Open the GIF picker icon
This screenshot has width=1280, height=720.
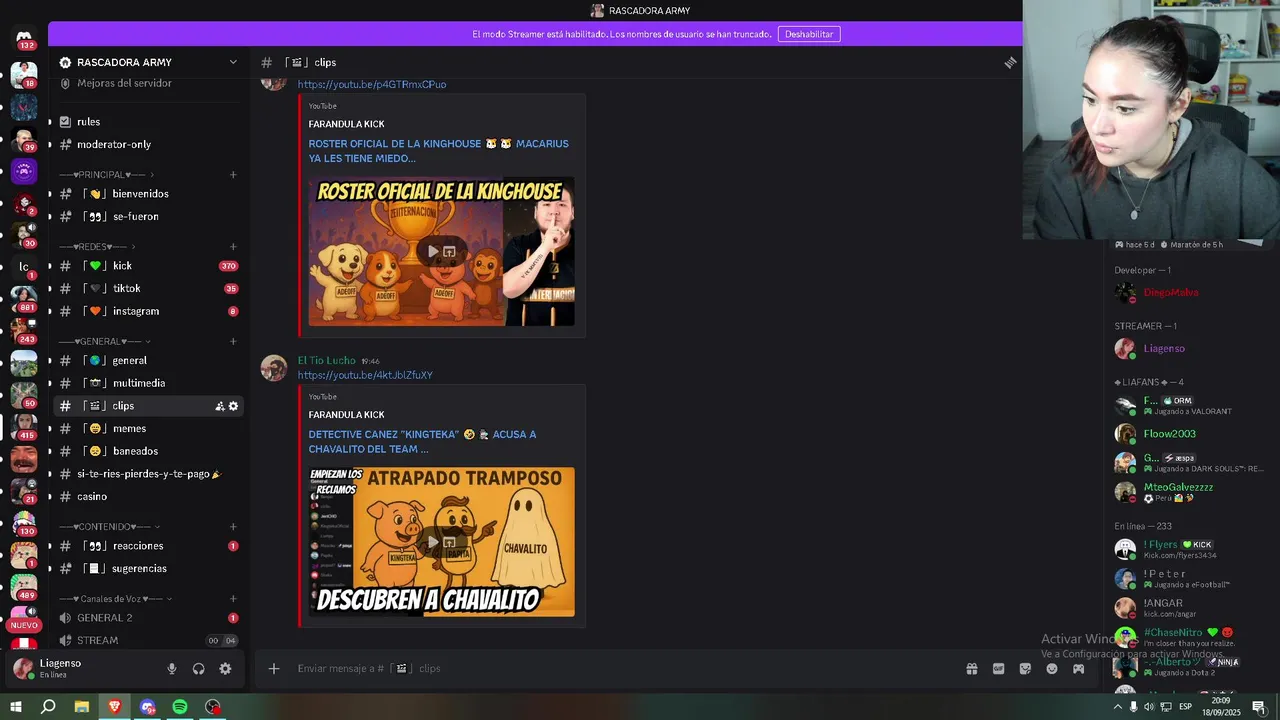[998, 669]
